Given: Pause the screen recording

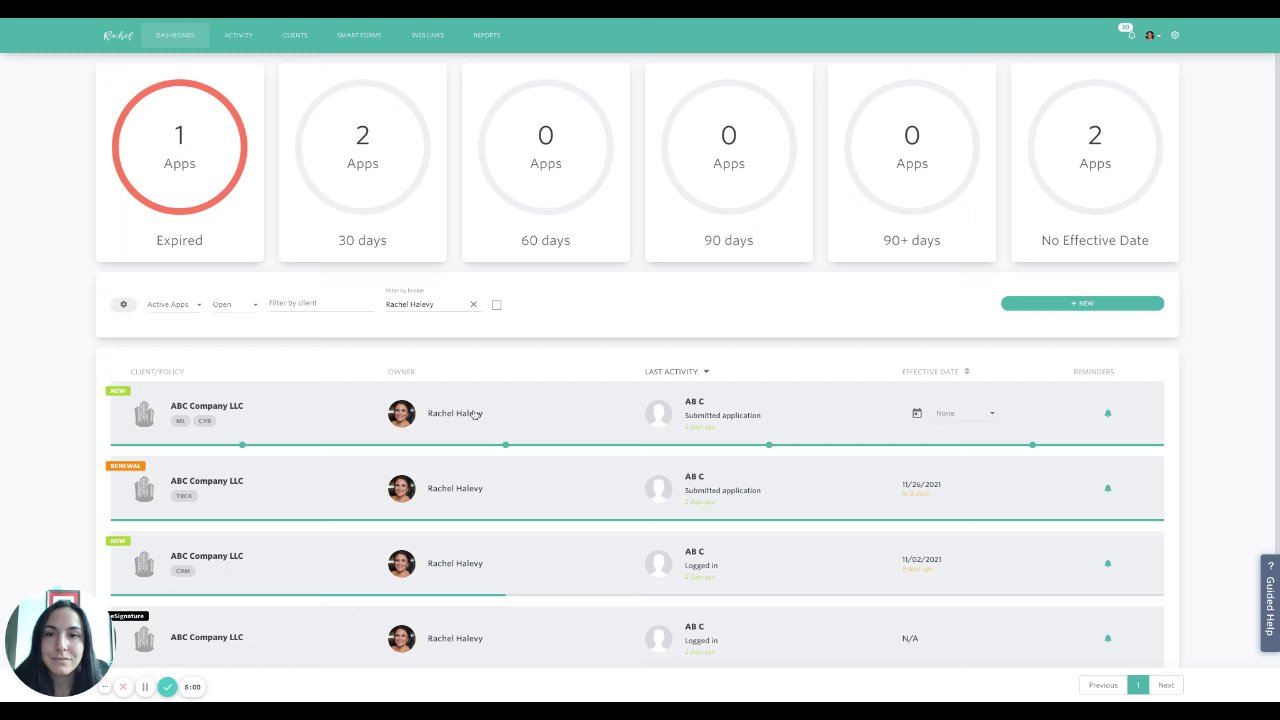Looking at the screenshot, I should coord(145,687).
